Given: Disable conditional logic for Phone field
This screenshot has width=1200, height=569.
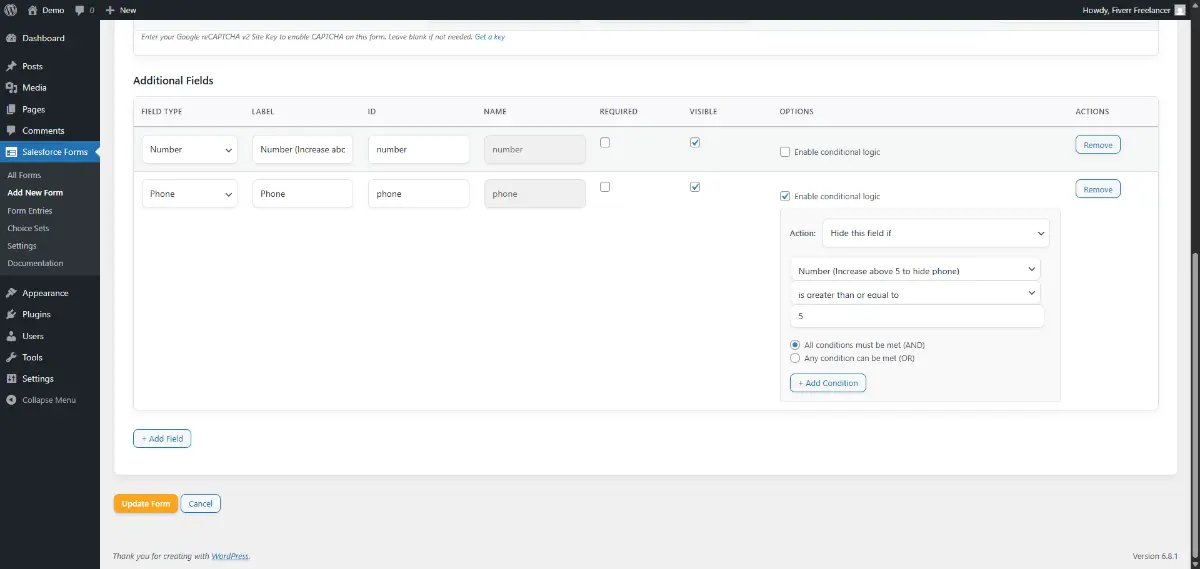Looking at the screenshot, I should (x=785, y=196).
